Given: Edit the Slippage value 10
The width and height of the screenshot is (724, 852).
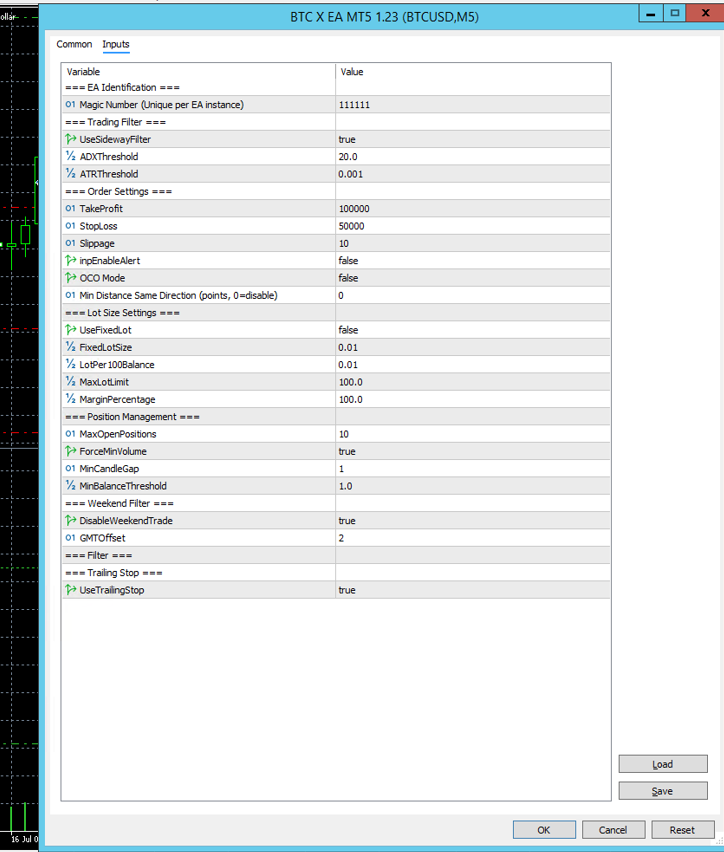Looking at the screenshot, I should 473,243.
